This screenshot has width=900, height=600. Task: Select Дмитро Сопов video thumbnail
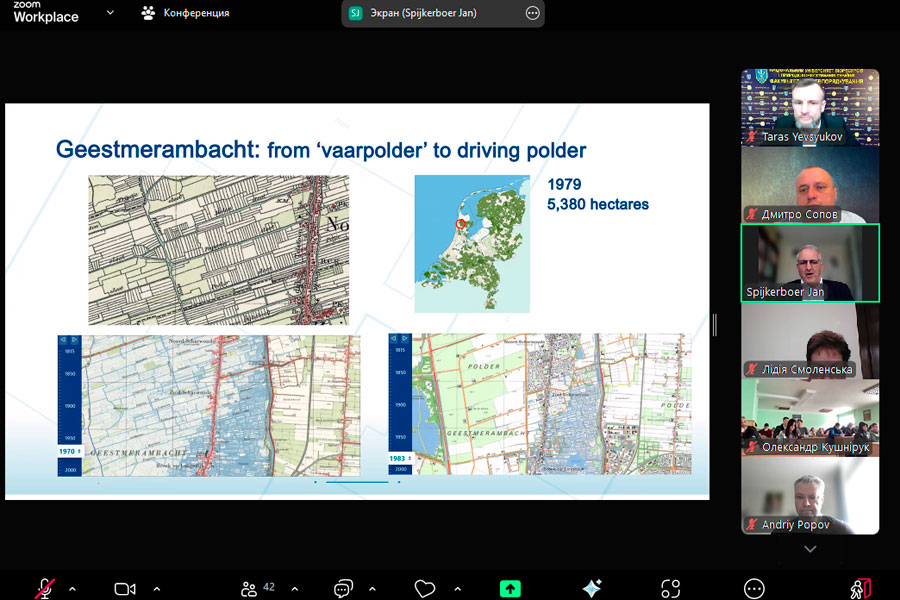[x=810, y=185]
